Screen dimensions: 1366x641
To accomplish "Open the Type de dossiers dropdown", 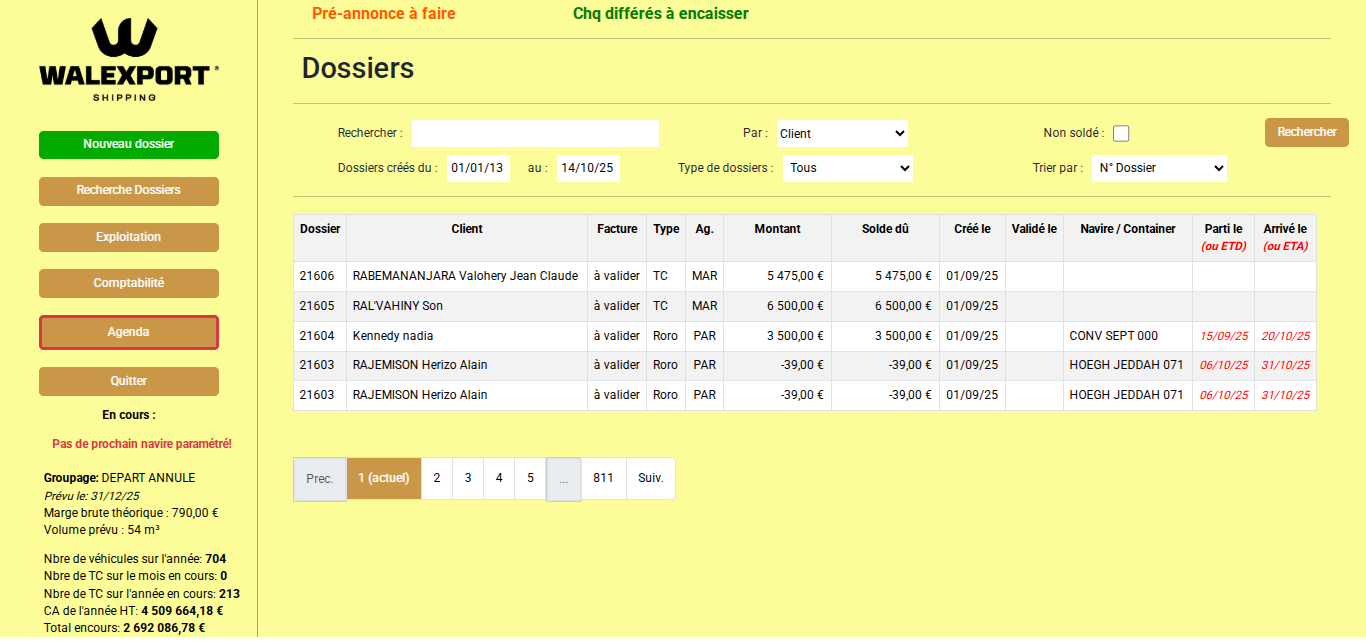I will (x=848, y=168).
